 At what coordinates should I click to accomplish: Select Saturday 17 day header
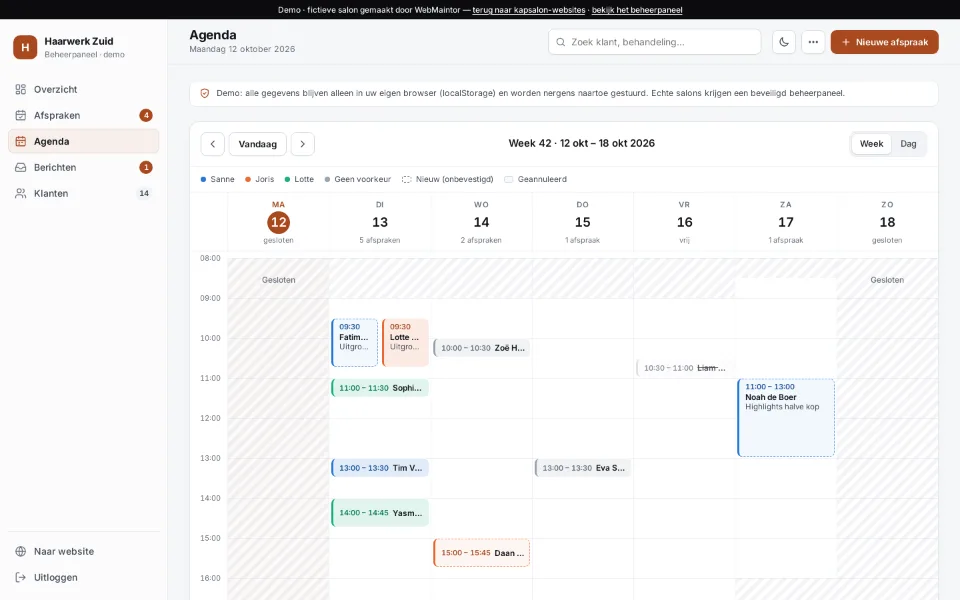coord(786,222)
